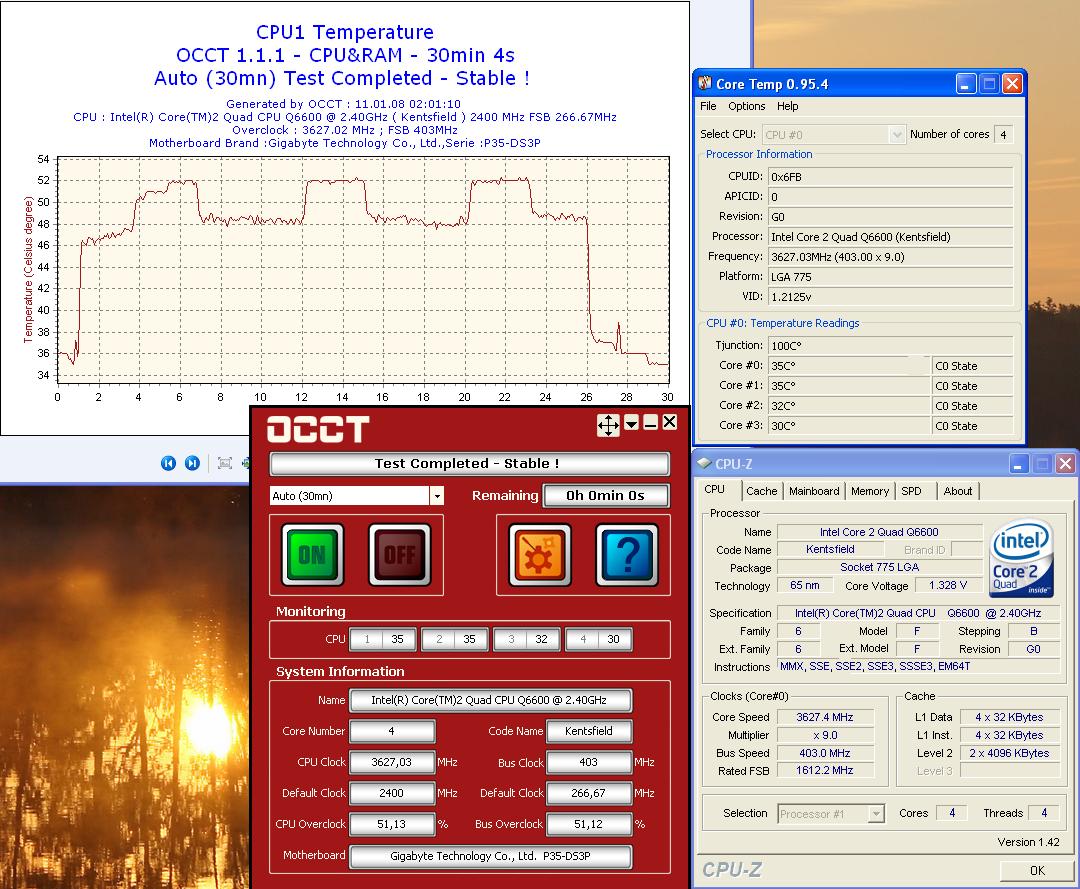Click the CPU-Z Instructions value MMX, SSE list
1080x889 pixels.
[x=918, y=667]
